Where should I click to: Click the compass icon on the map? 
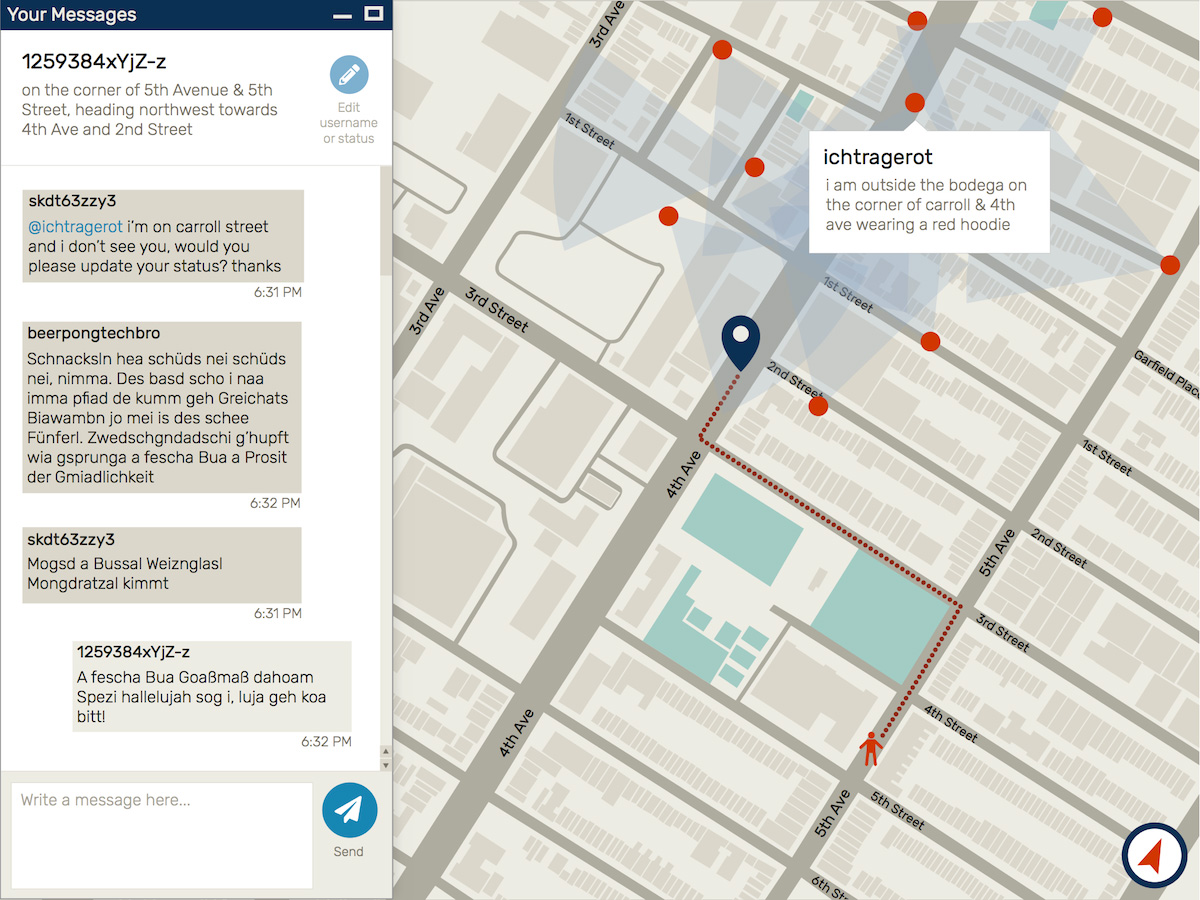(x=1154, y=855)
